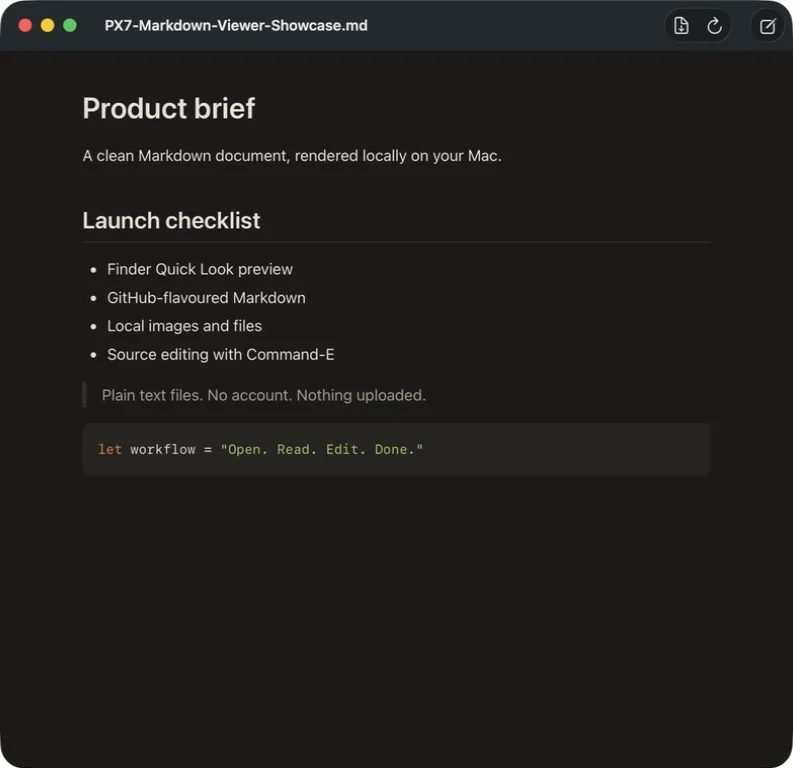Image resolution: width=793 pixels, height=768 pixels.
Task: Select Local images and files bullet
Action: (185, 326)
